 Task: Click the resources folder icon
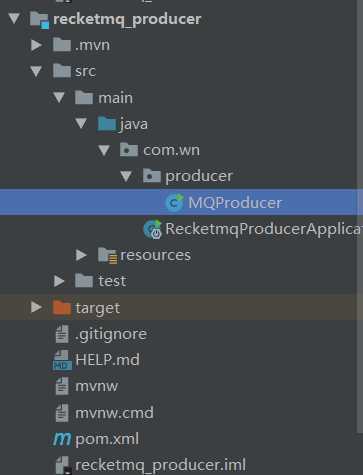107,255
